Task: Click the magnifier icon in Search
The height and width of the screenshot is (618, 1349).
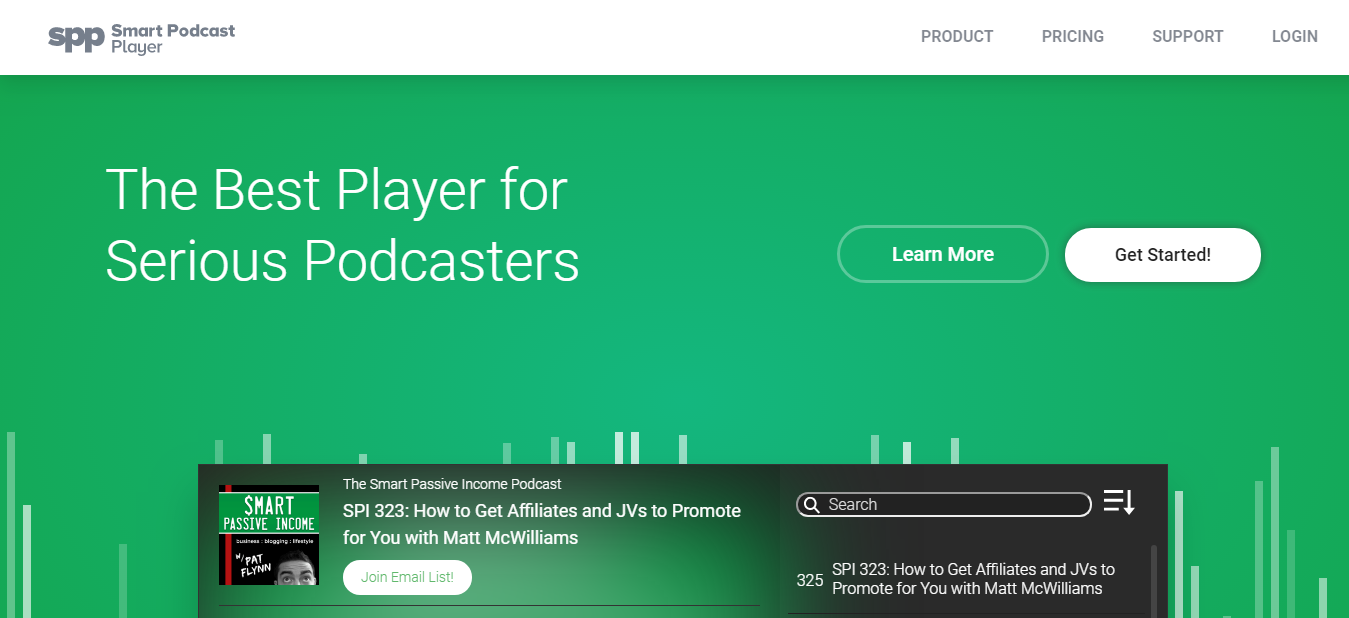Action: (812, 505)
